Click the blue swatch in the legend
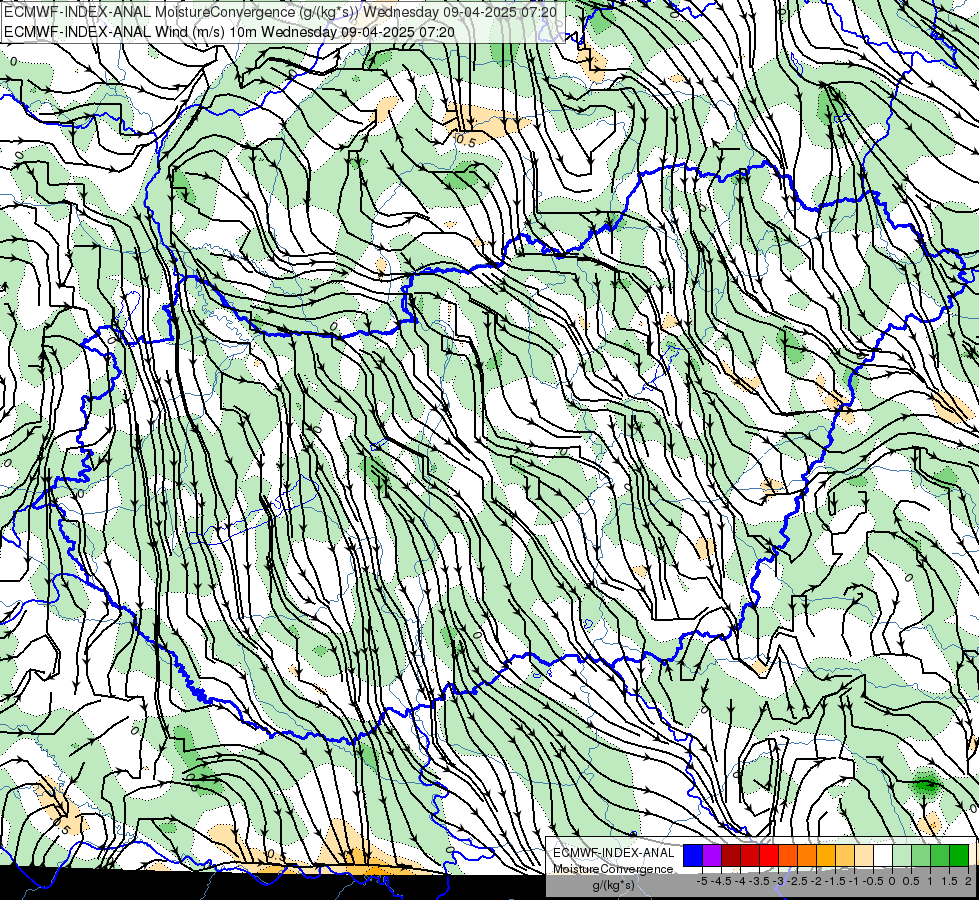 [x=693, y=856]
